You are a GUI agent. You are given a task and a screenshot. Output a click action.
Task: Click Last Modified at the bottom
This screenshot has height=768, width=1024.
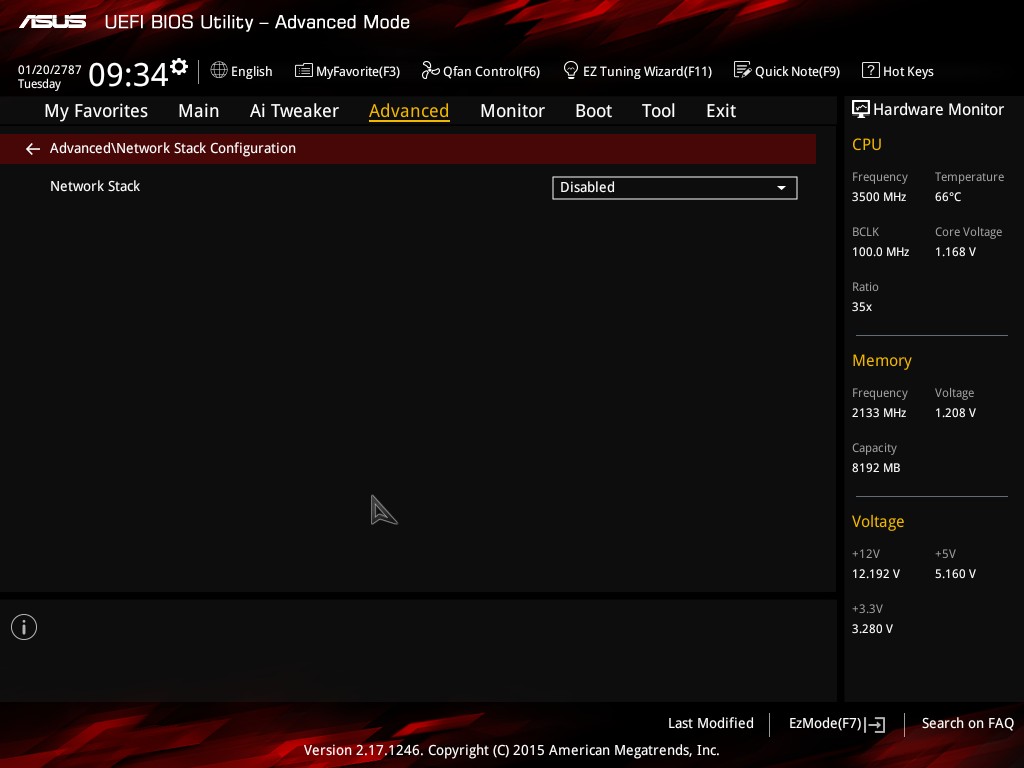pyautogui.click(x=711, y=724)
